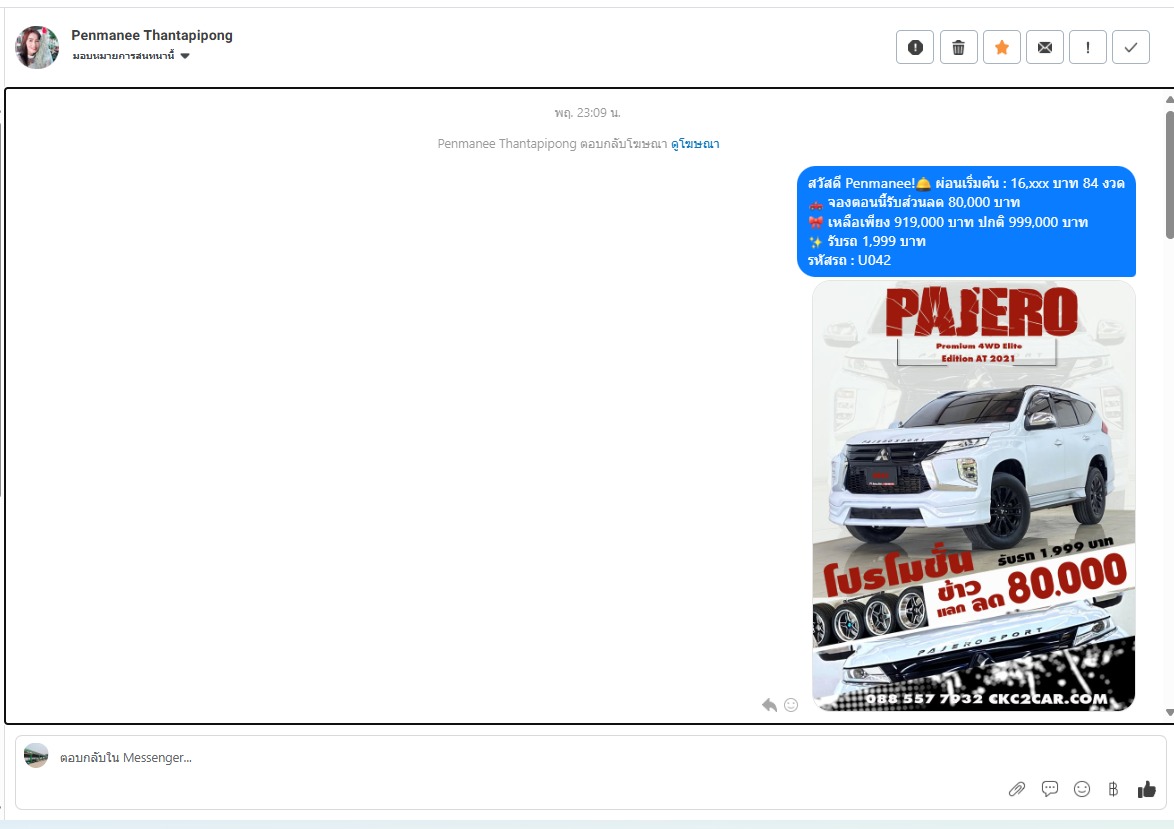Click the baht payment request icon

pyautogui.click(x=1113, y=789)
